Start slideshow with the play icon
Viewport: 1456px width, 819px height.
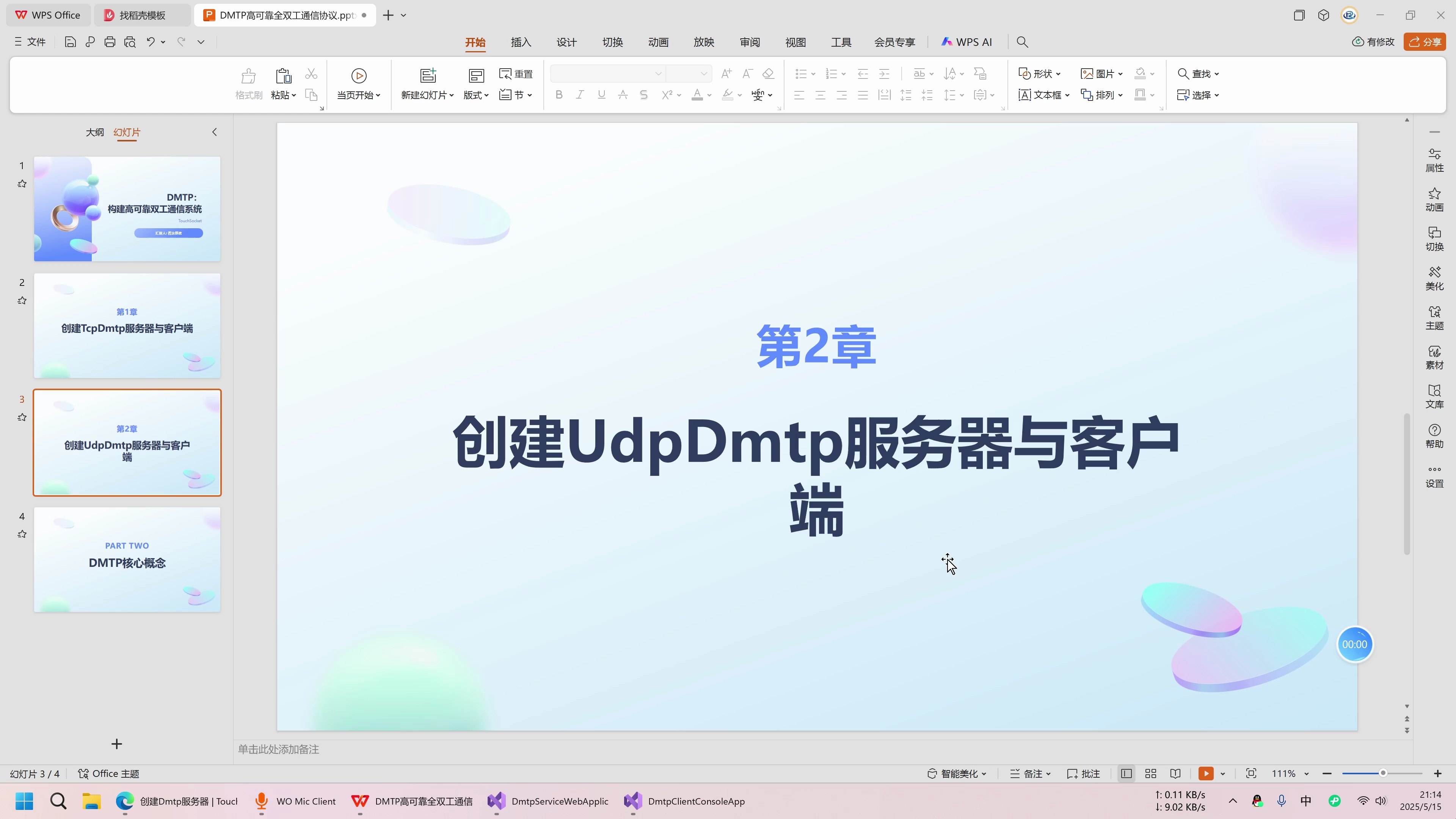click(1207, 773)
